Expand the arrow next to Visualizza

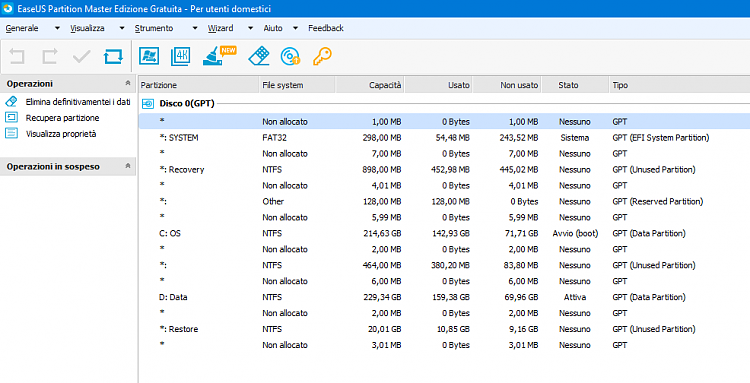[122, 28]
